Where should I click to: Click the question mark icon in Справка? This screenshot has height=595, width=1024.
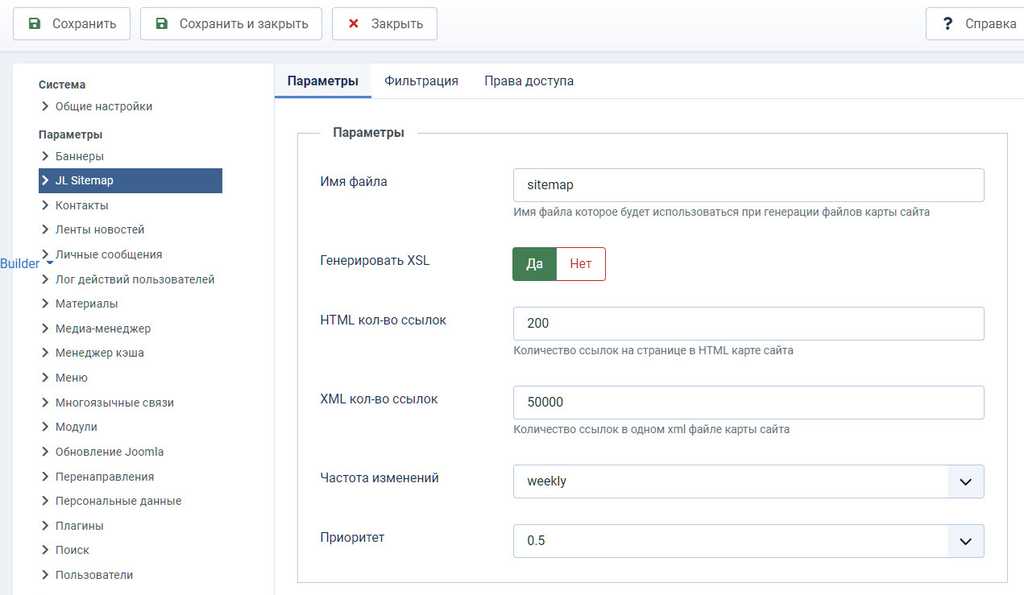pos(948,24)
